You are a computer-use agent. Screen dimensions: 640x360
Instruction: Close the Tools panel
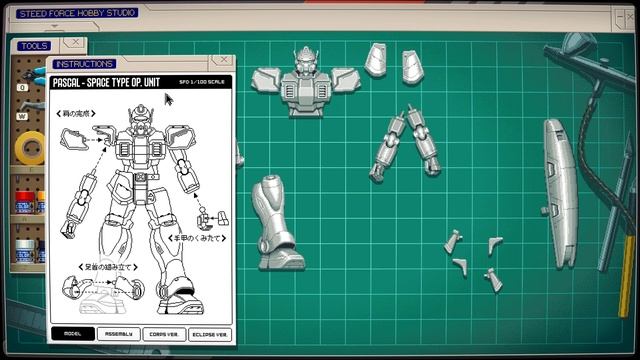75,42
